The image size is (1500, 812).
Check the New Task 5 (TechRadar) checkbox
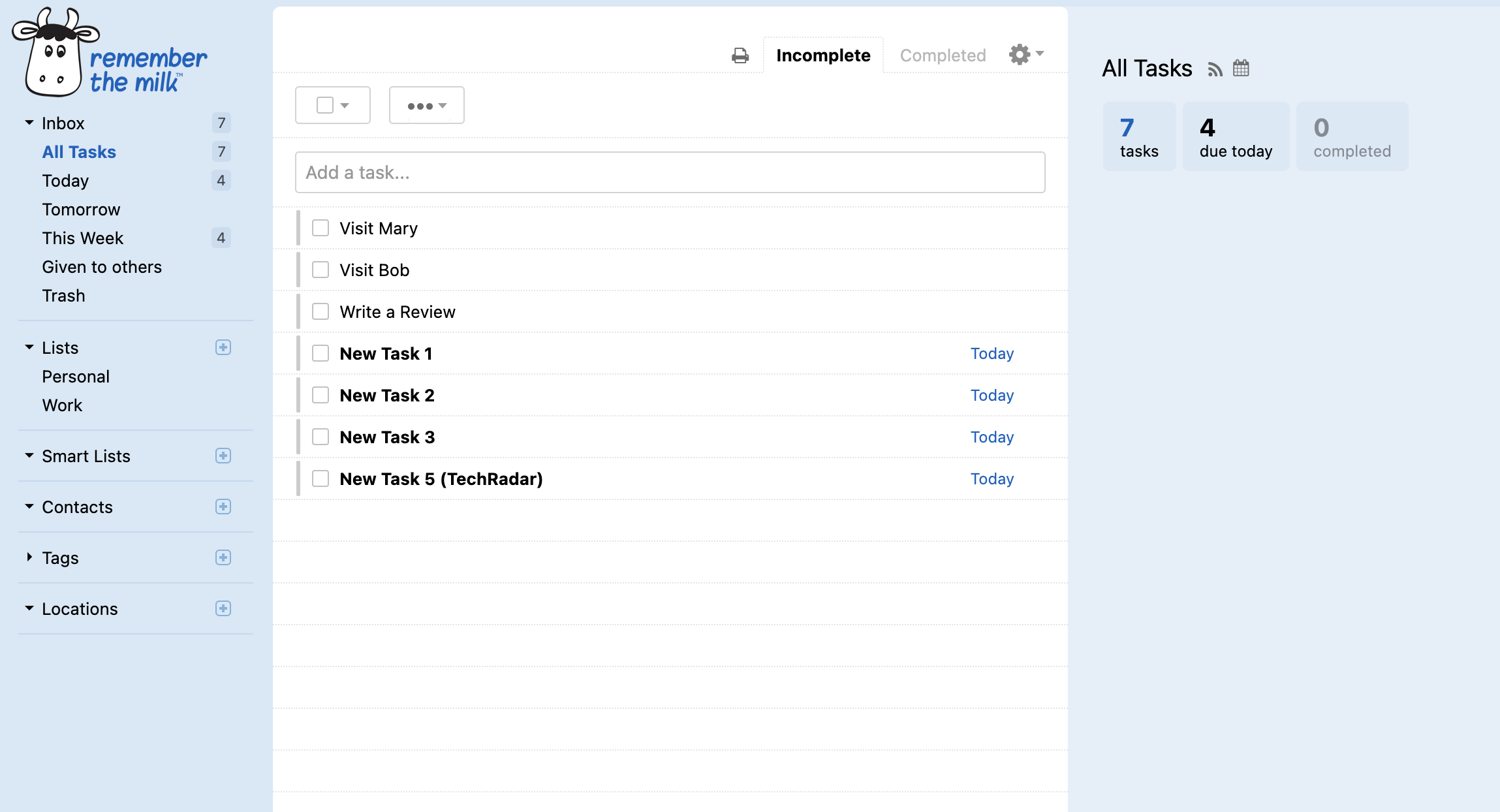(x=320, y=478)
